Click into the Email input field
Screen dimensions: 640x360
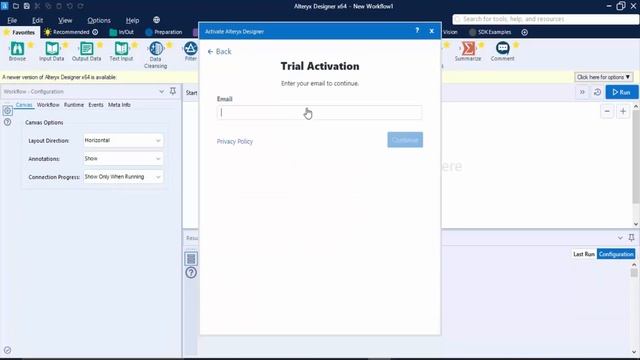coord(320,113)
